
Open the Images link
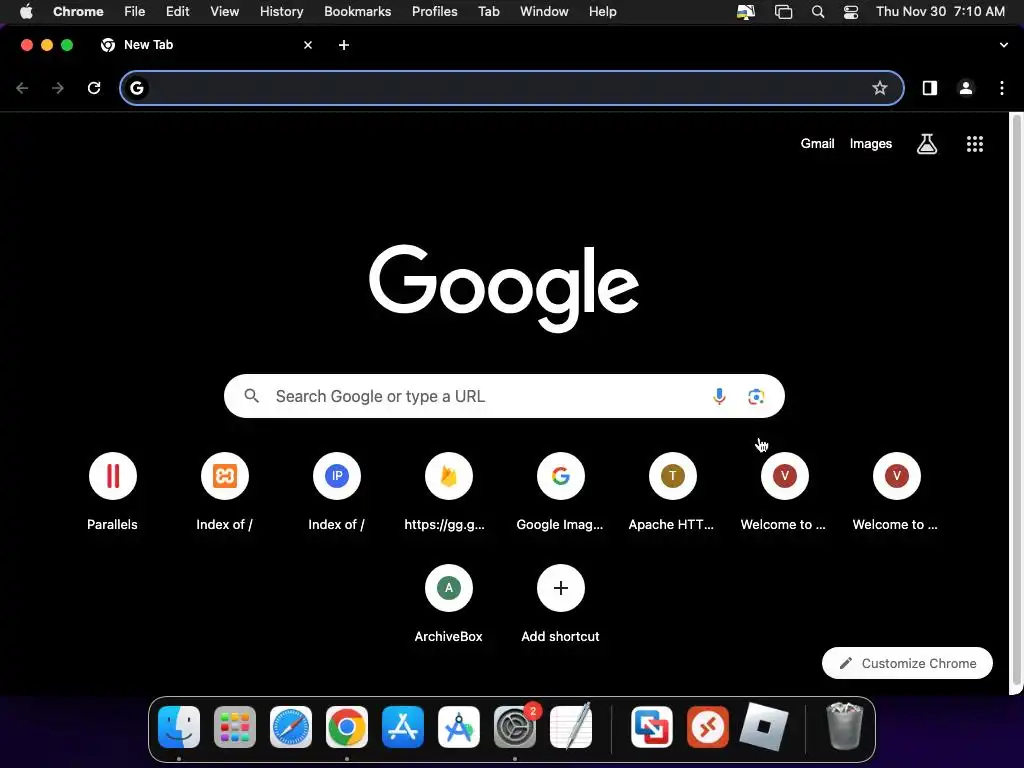[x=871, y=144]
